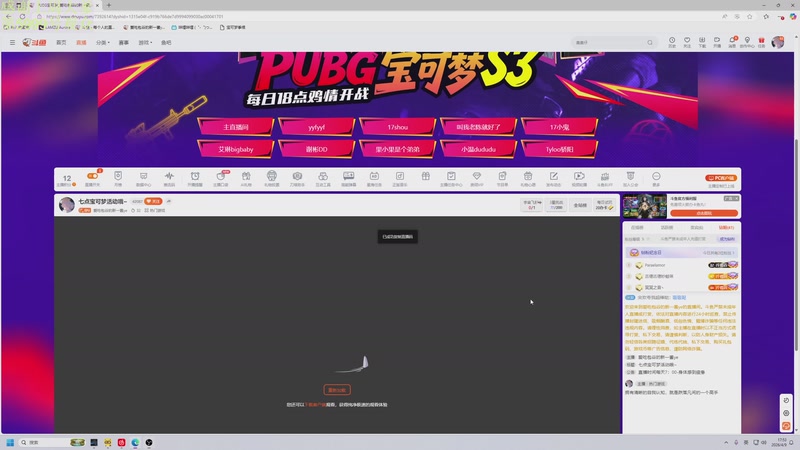The width and height of the screenshot is (800, 450).
Task: Open 小温dududu's room from the banner
Action: [x=478, y=149]
